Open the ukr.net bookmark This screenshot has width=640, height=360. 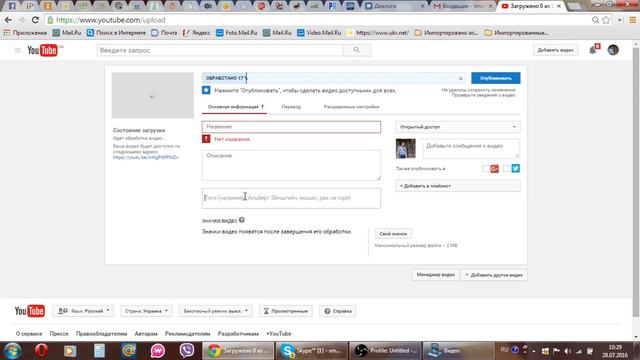378,33
